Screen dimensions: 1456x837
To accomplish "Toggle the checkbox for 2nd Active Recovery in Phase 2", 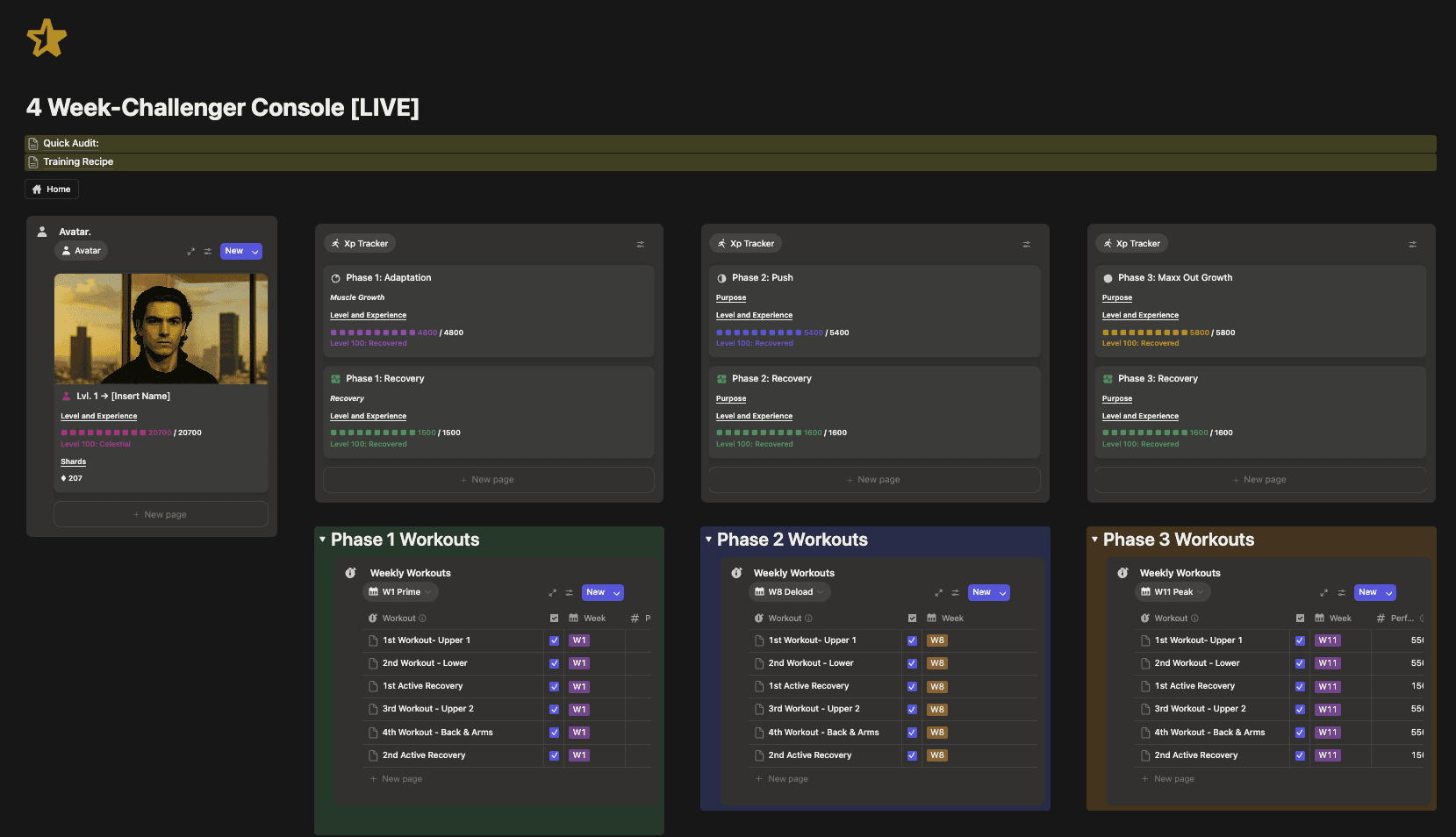I will [x=912, y=755].
